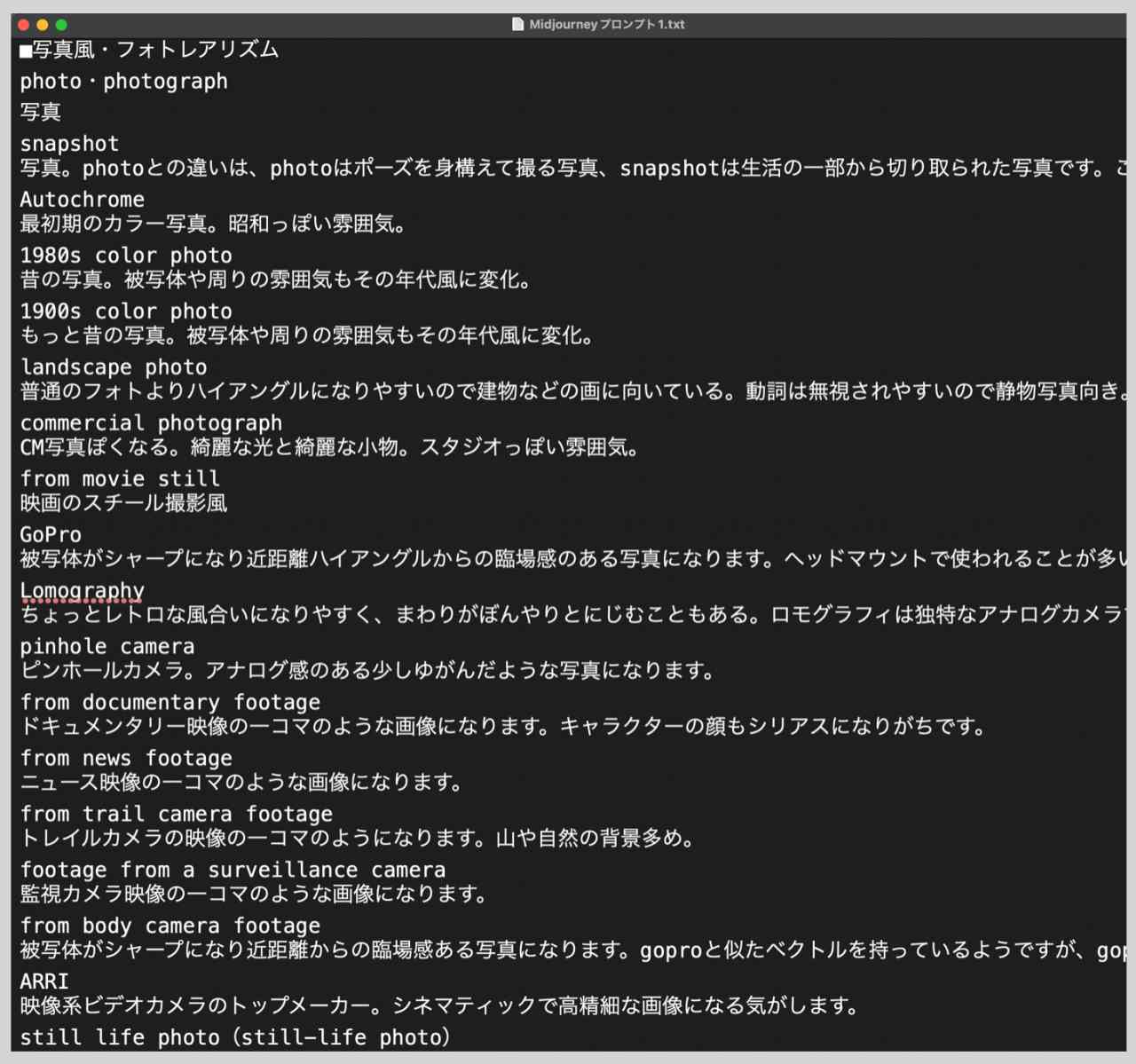Click the Midjourney プロンプト 1.txt window title

(x=606, y=24)
